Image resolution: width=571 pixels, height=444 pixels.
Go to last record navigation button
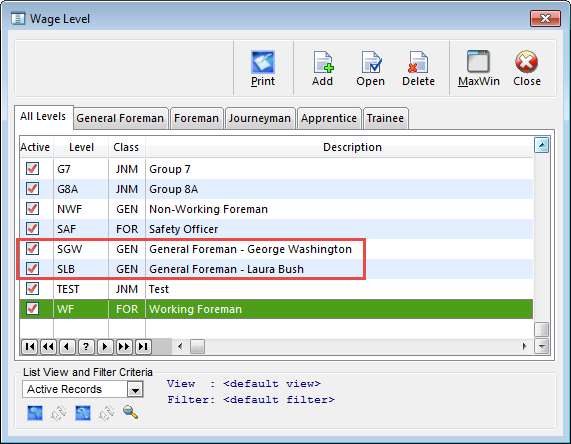click(143, 346)
